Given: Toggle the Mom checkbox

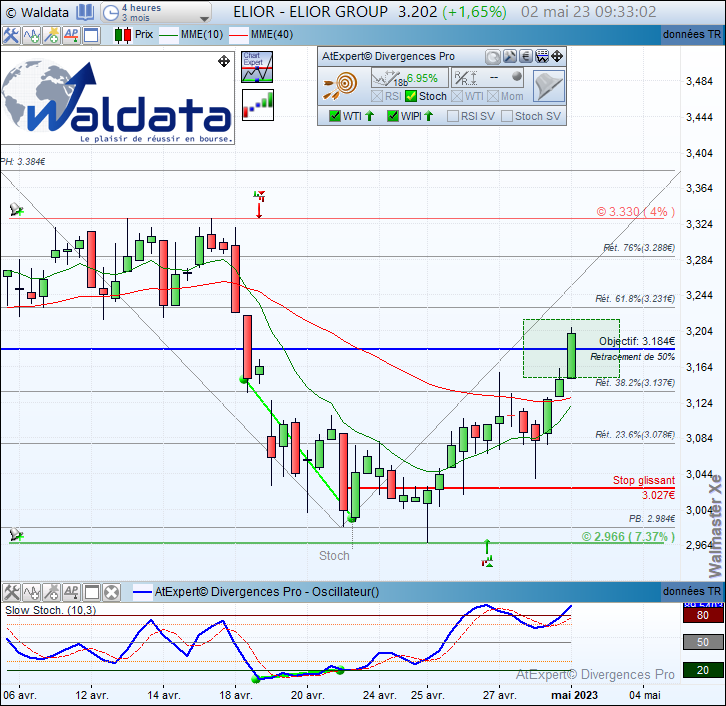Looking at the screenshot, I should (x=493, y=96).
